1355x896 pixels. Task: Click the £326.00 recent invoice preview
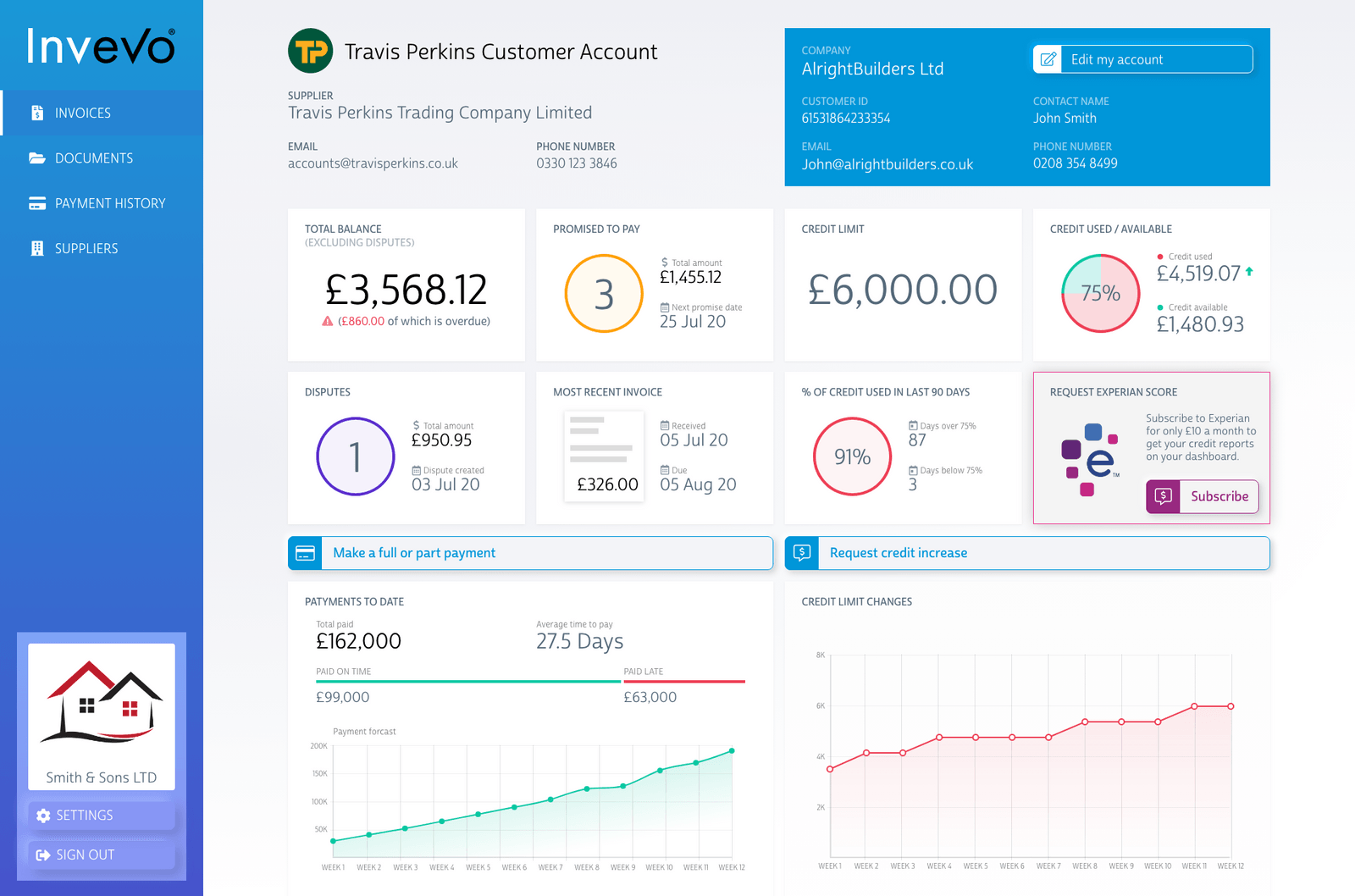[604, 456]
